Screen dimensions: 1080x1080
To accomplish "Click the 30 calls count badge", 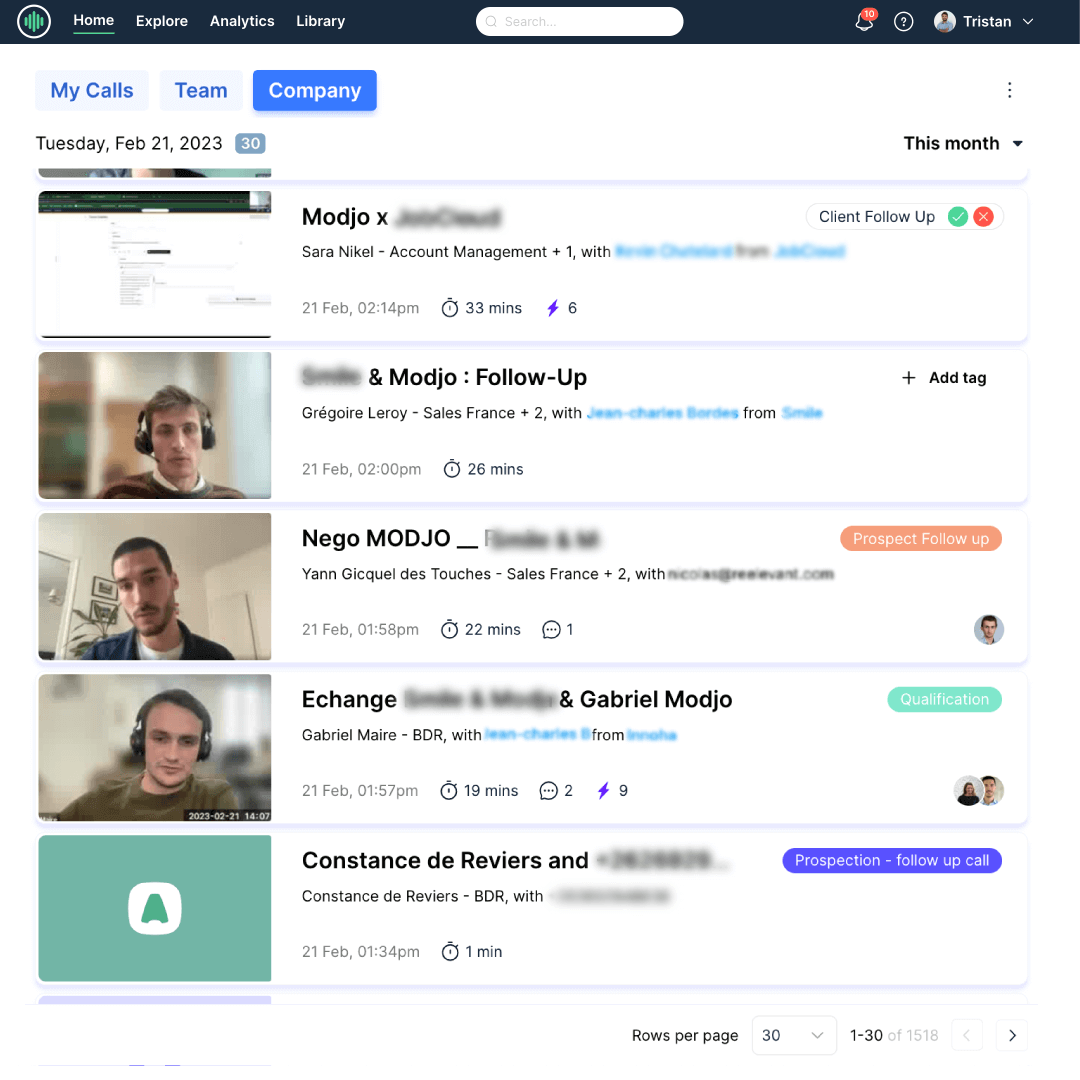I will coord(250,143).
